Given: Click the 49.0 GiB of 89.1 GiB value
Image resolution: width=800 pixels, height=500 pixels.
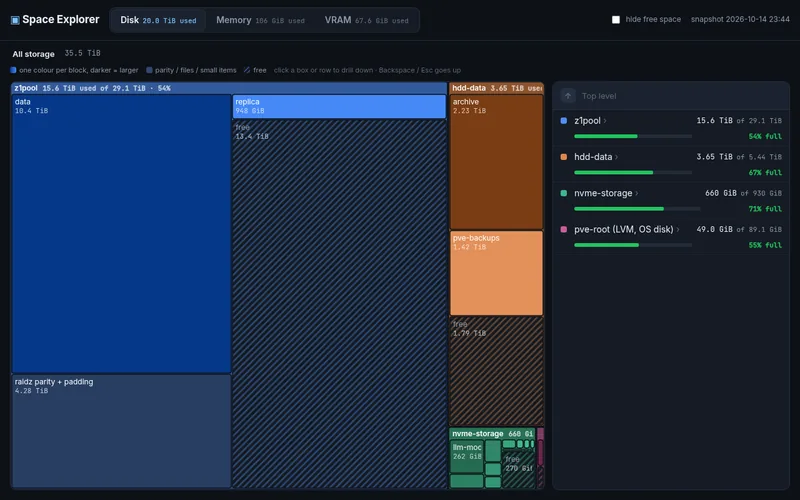Looking at the screenshot, I should (x=739, y=230).
